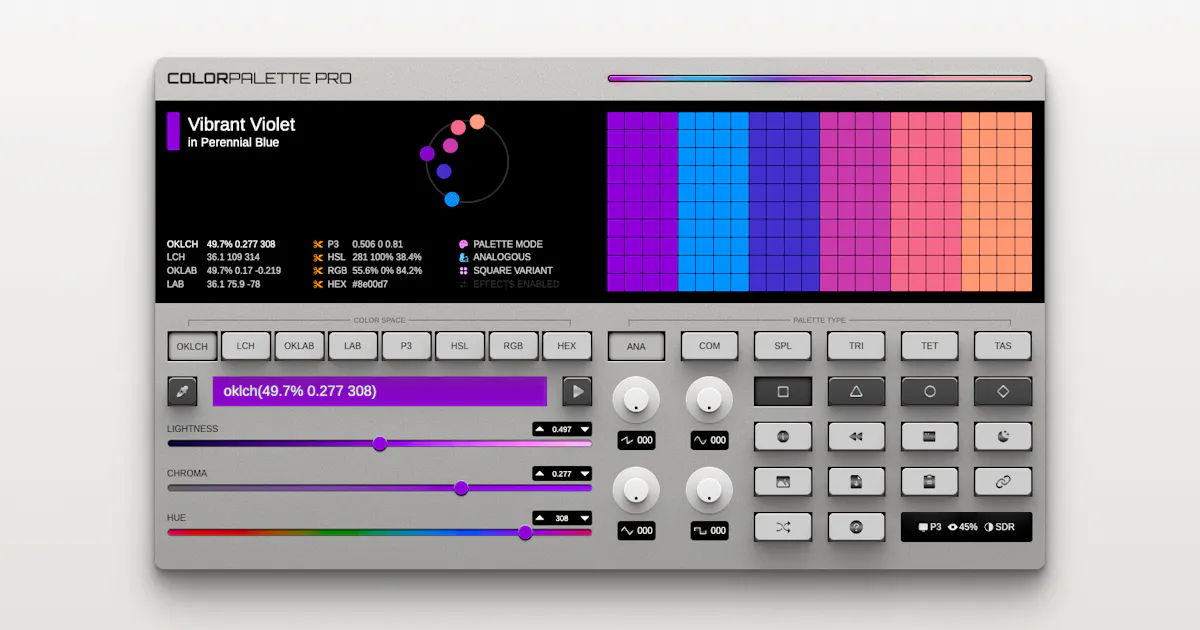This screenshot has width=1200, height=630.
Task: Click the play arrow button beside color input
Action: (577, 391)
